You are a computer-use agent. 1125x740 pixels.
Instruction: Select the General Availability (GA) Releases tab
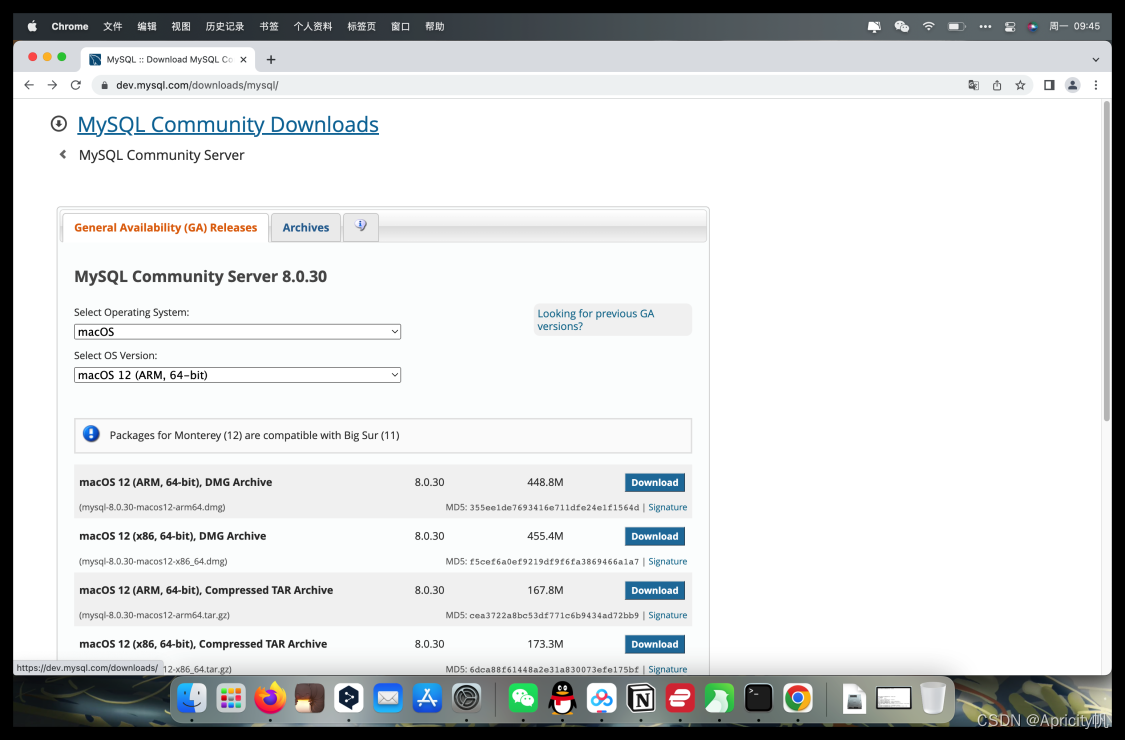(166, 228)
